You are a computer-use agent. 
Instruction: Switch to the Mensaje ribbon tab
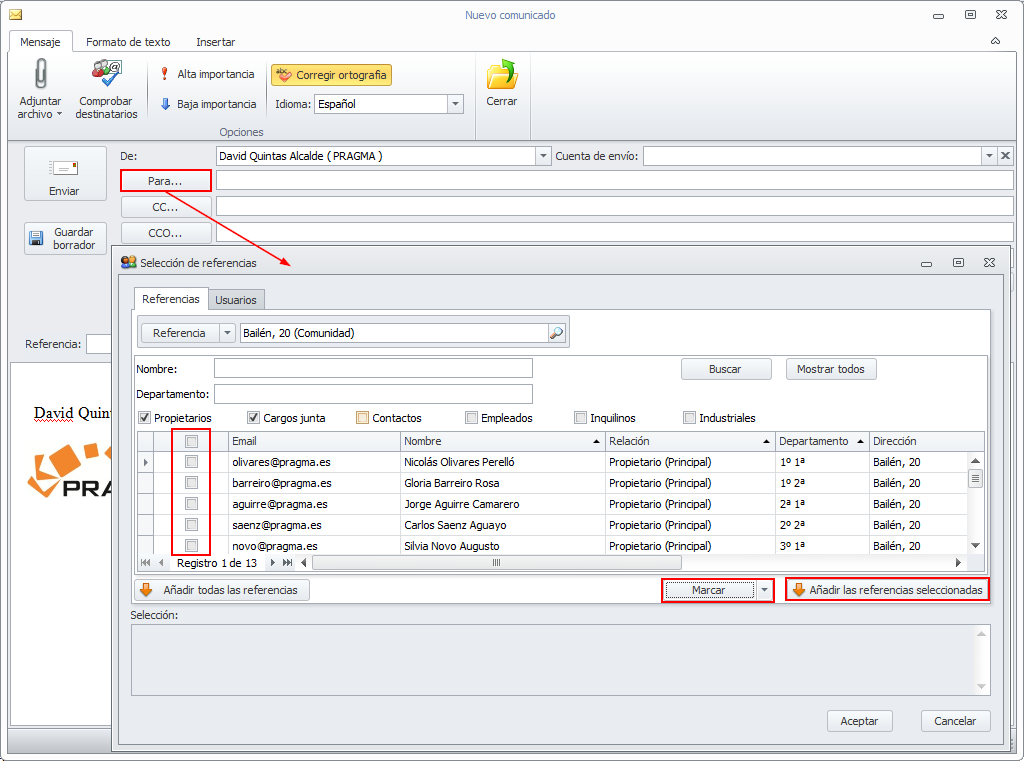(x=40, y=42)
